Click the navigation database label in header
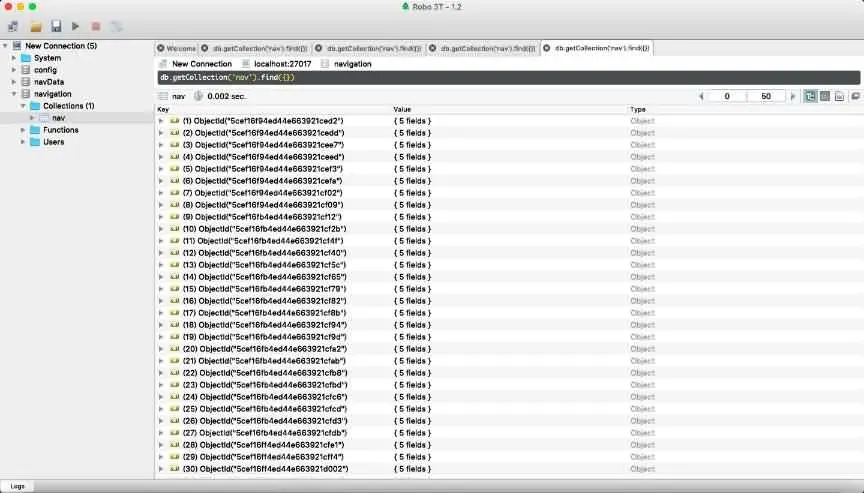The width and height of the screenshot is (864, 493). click(x=353, y=64)
